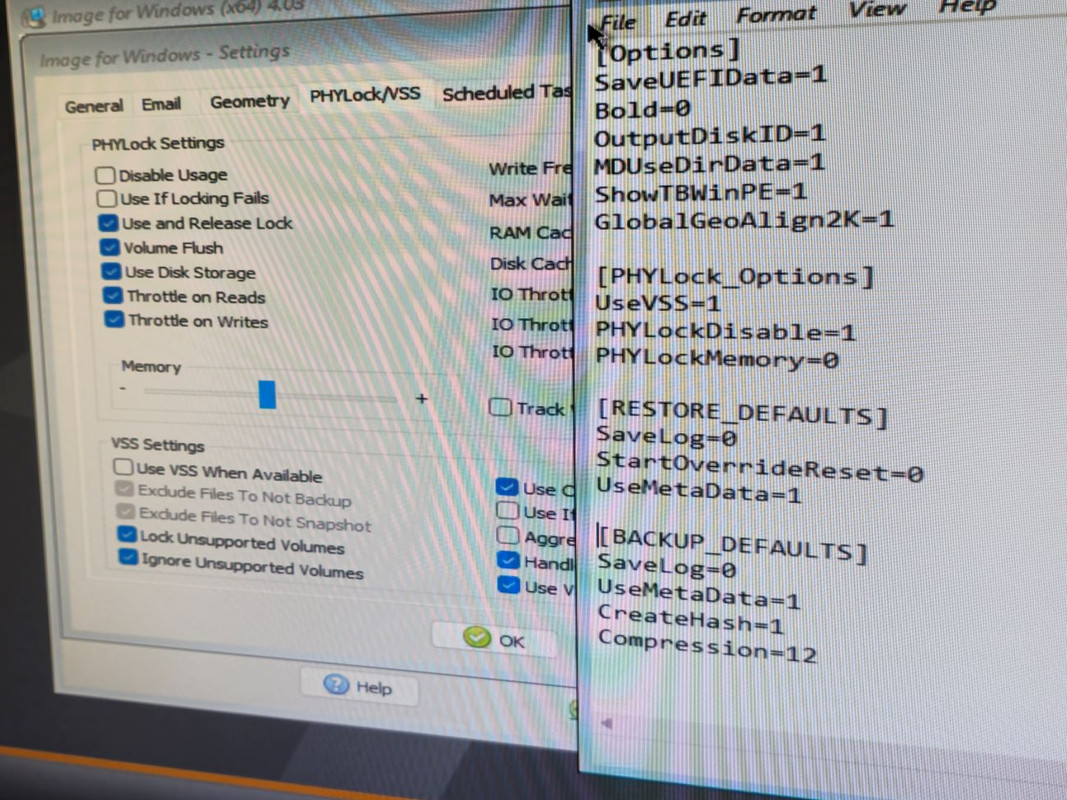The height and width of the screenshot is (800, 1067).
Task: Open Notepad's View menu
Action: click(x=877, y=10)
